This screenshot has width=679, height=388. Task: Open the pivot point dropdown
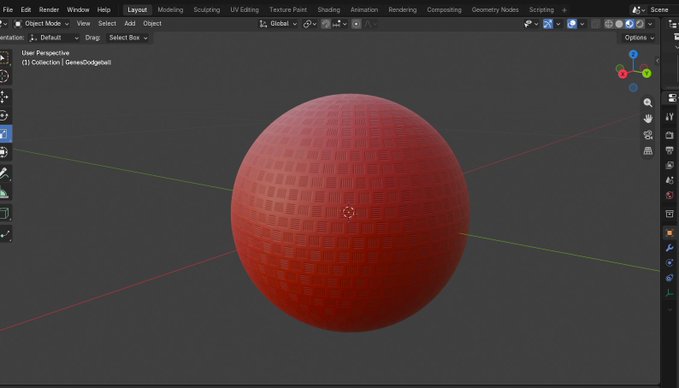click(x=310, y=24)
